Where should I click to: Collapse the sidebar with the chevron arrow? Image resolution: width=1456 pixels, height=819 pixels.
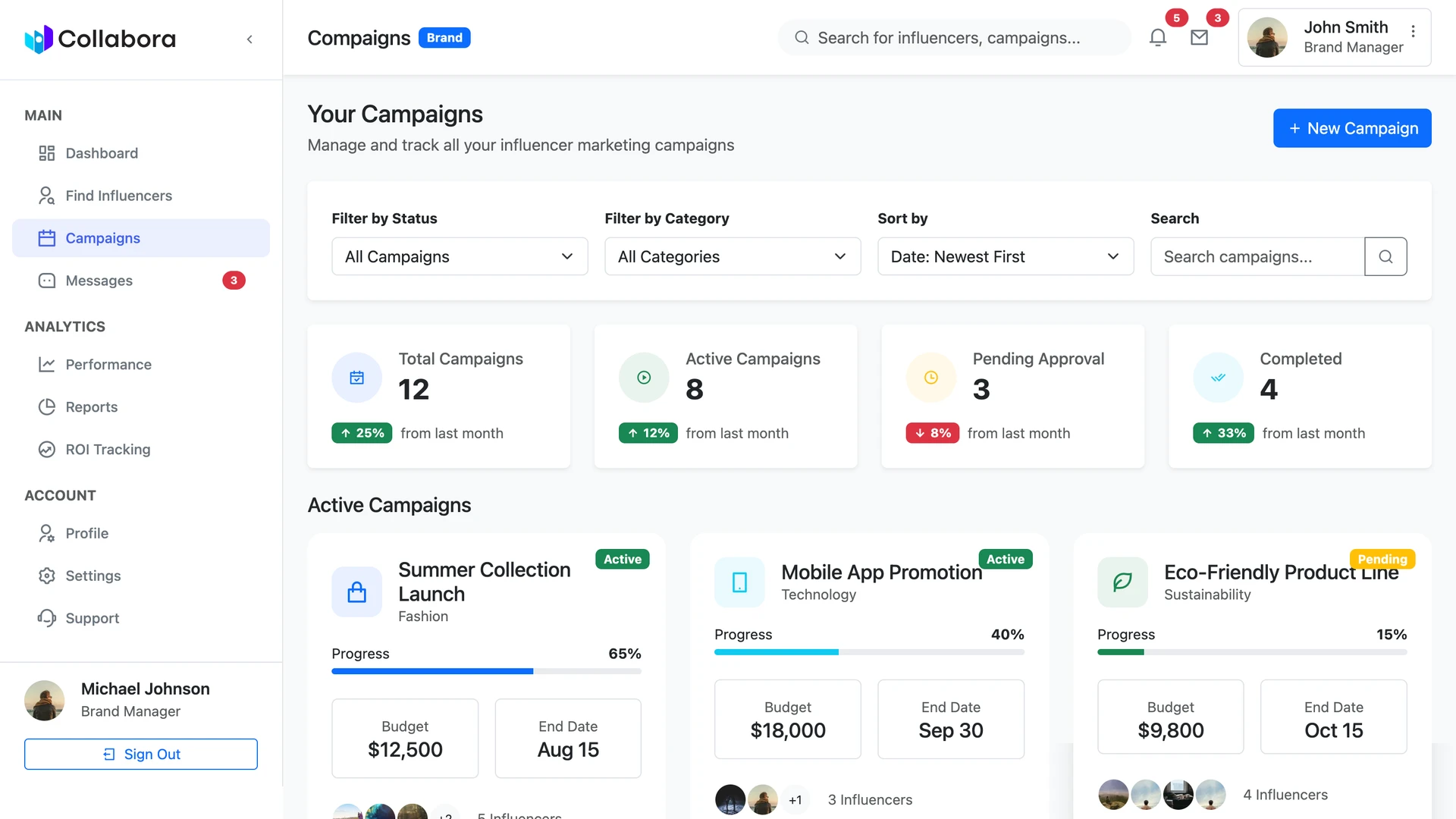249,39
